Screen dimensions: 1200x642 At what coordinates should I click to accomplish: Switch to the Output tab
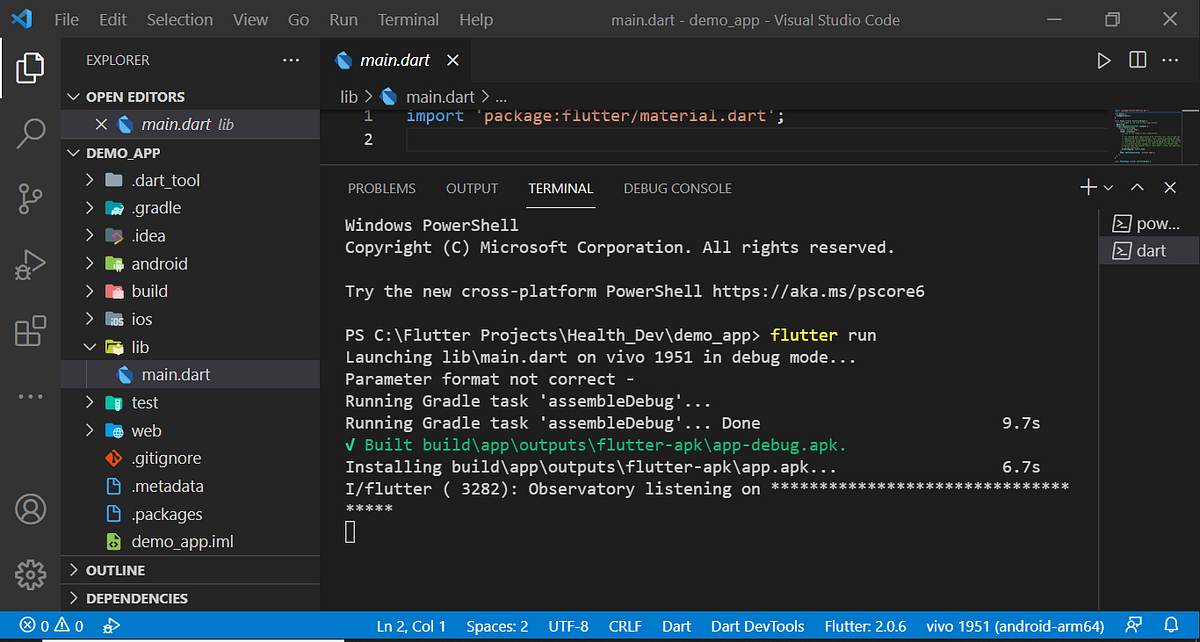[x=472, y=188]
